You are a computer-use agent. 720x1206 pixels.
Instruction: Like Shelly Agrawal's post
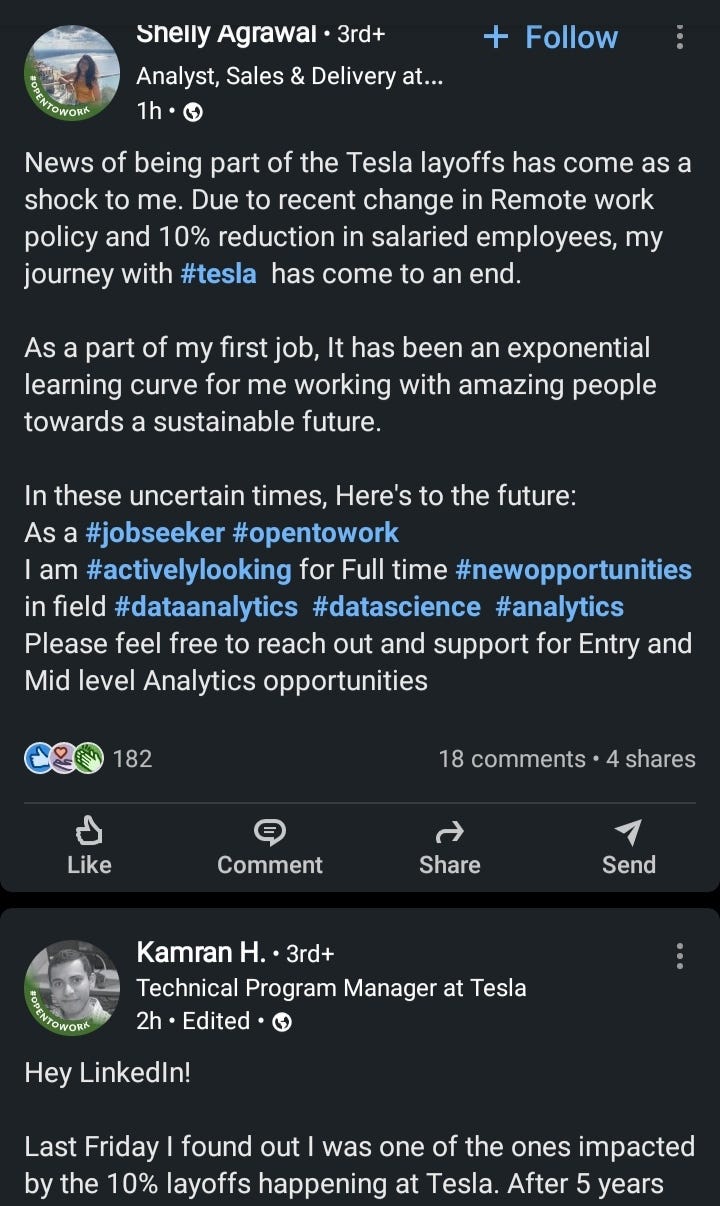89,846
